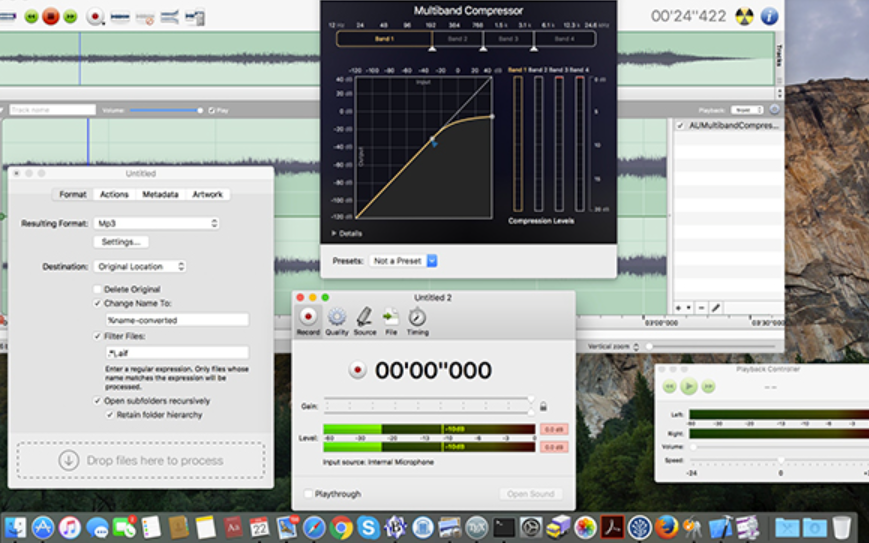869x543 pixels.
Task: Toggle the Filter Files checkbox
Action: coord(98,336)
